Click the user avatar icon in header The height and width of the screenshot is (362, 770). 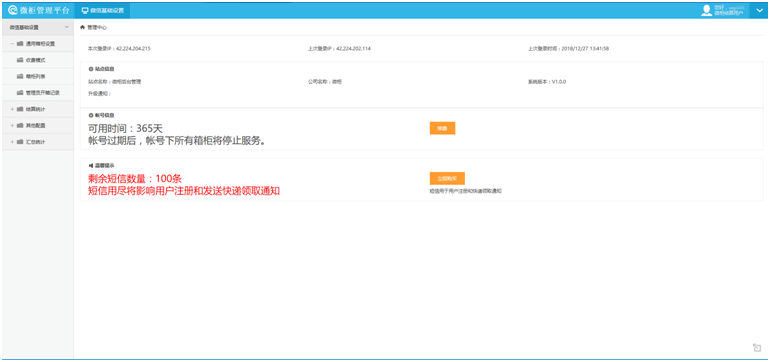tap(706, 10)
